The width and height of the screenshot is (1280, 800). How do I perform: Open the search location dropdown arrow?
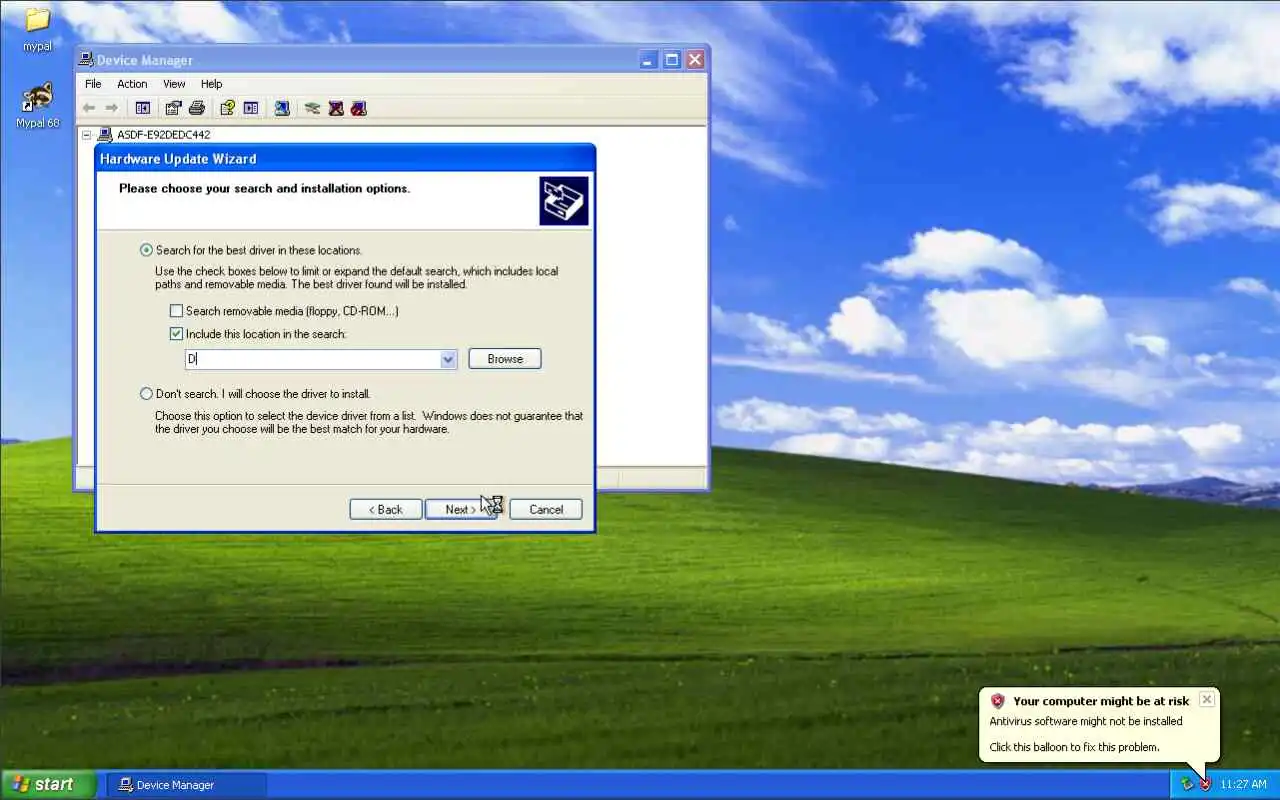pos(448,359)
